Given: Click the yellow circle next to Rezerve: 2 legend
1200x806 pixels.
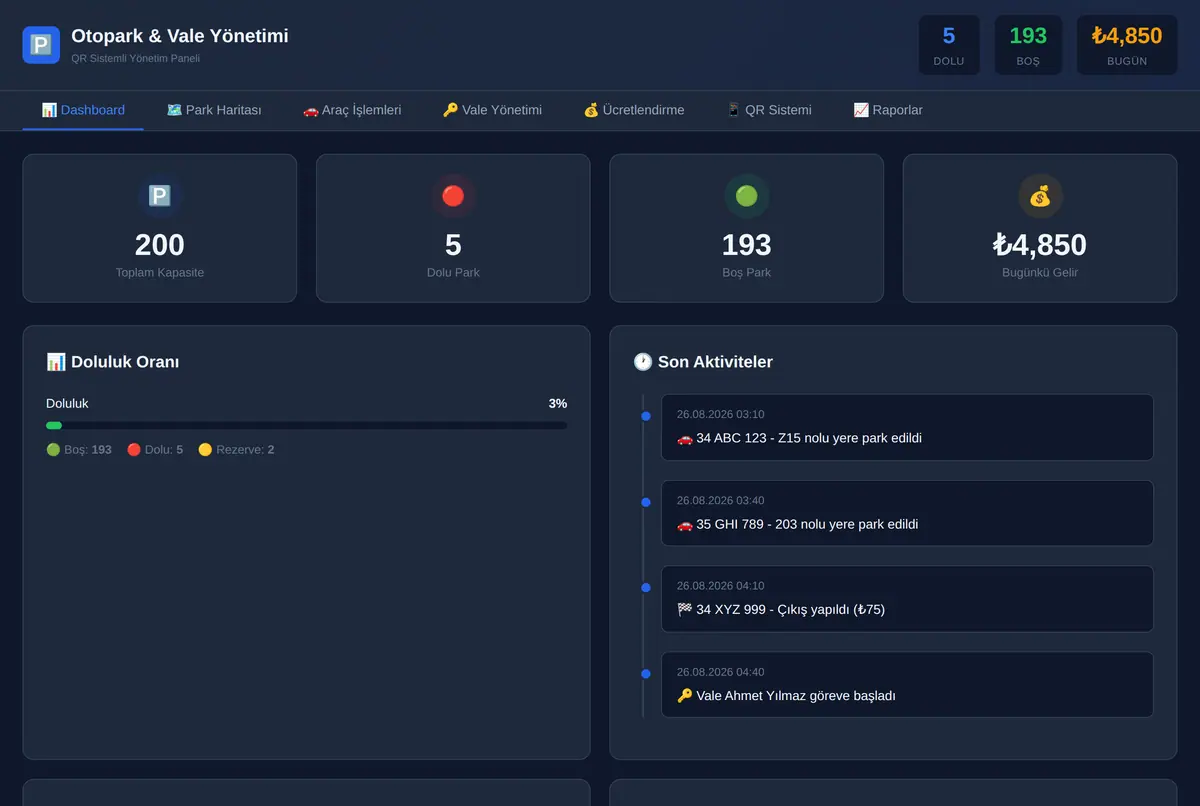Looking at the screenshot, I should (205, 450).
